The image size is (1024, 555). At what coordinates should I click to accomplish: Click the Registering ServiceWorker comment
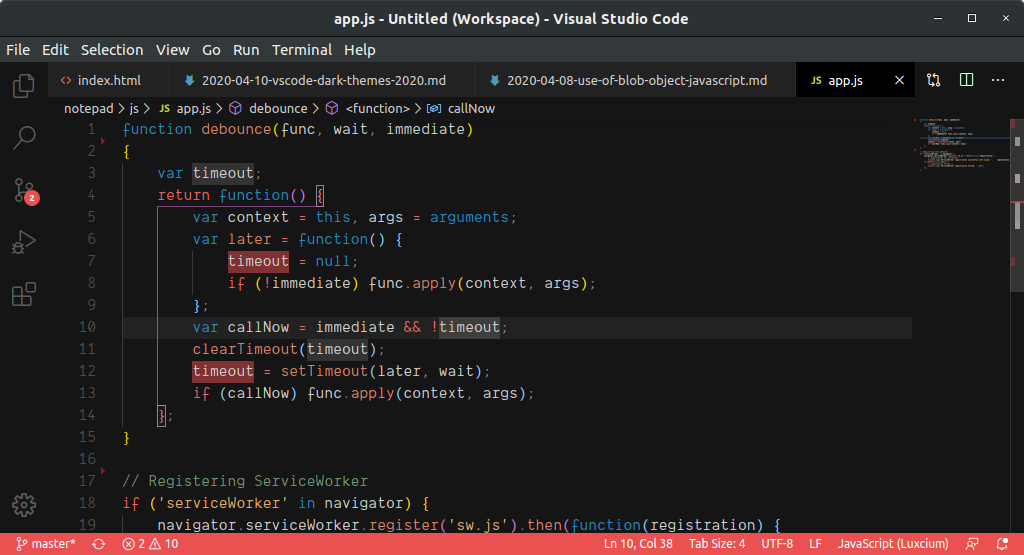click(x=245, y=481)
